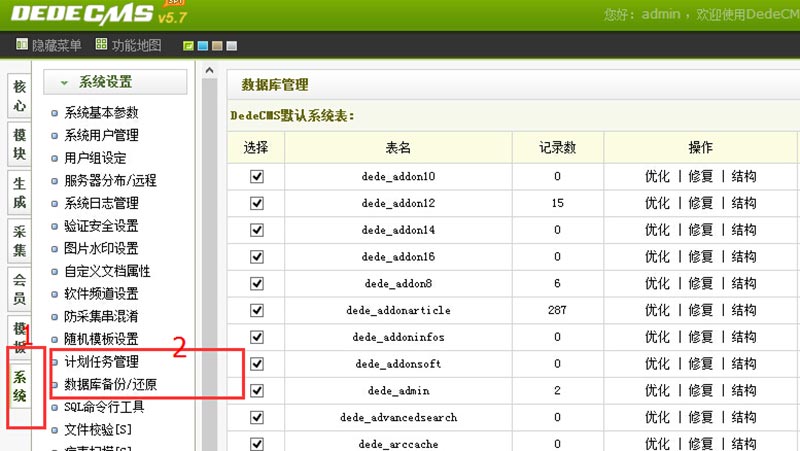This screenshot has width=800, height=451.
Task: Click 优化 for the dede_addon12 table
Action: 657,203
